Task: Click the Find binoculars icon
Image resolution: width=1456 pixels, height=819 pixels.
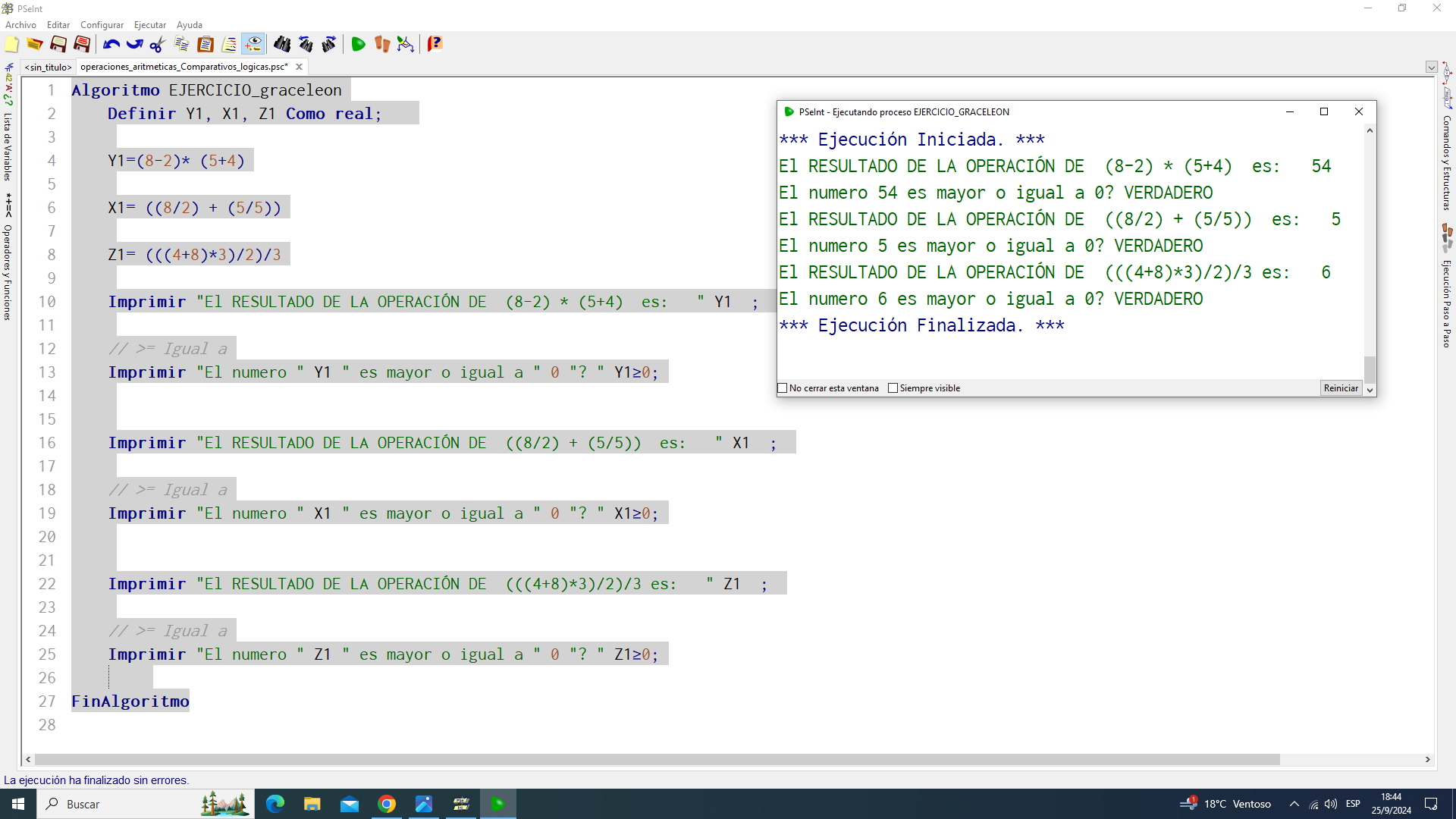Action: (282, 45)
